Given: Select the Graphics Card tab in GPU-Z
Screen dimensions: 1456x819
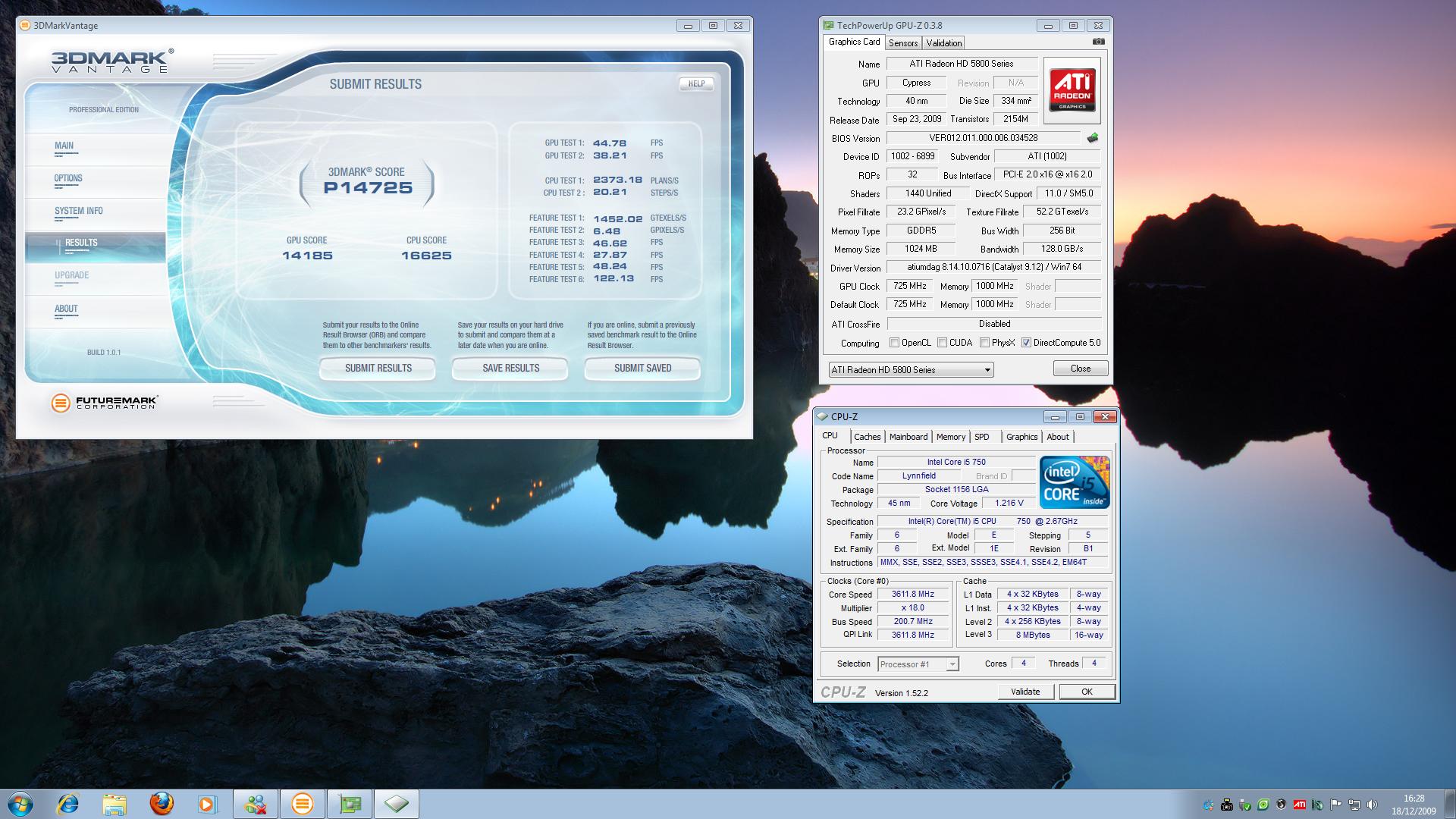Looking at the screenshot, I should point(854,42).
